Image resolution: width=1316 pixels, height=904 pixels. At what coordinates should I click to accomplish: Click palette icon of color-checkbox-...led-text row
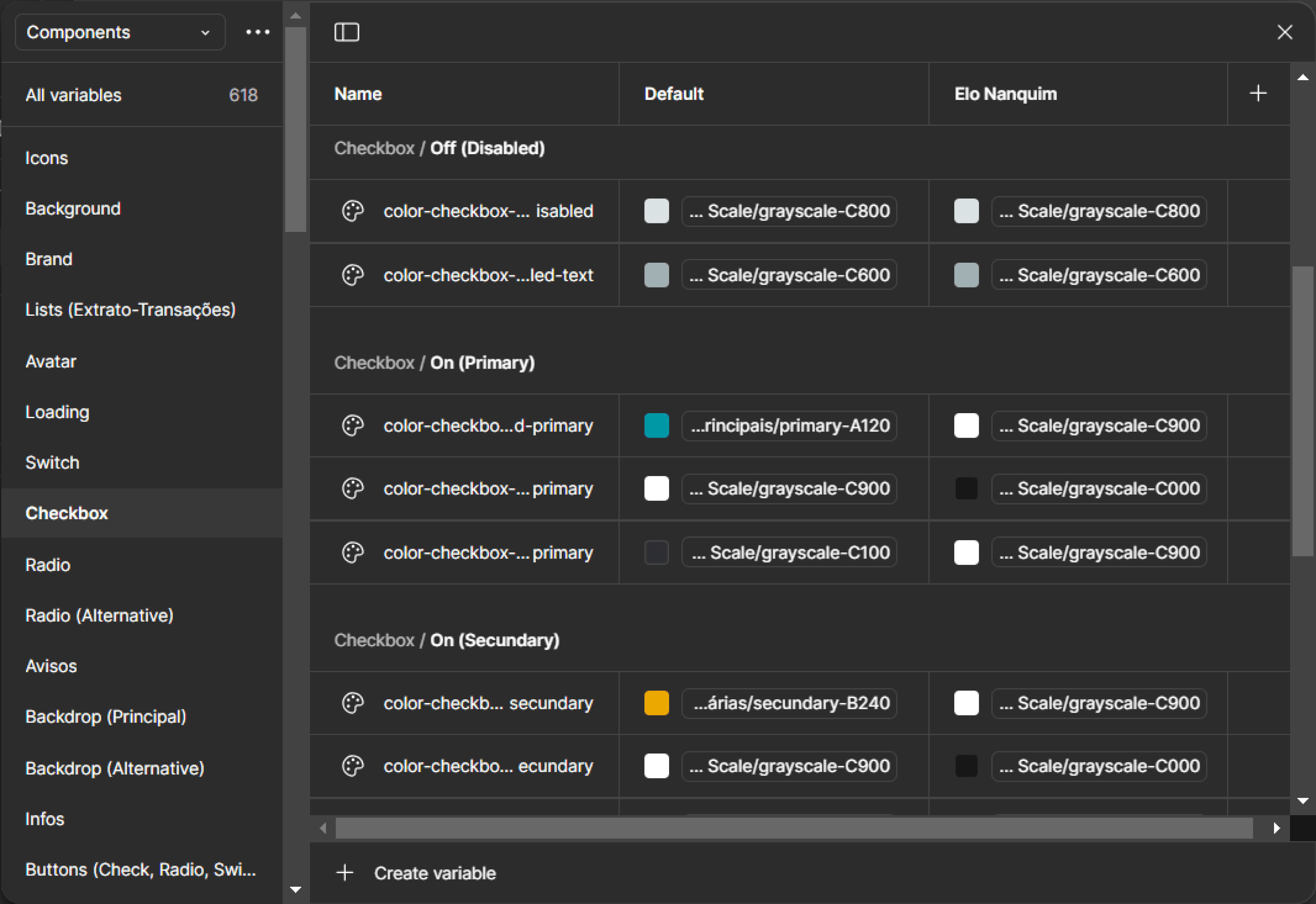[352, 275]
